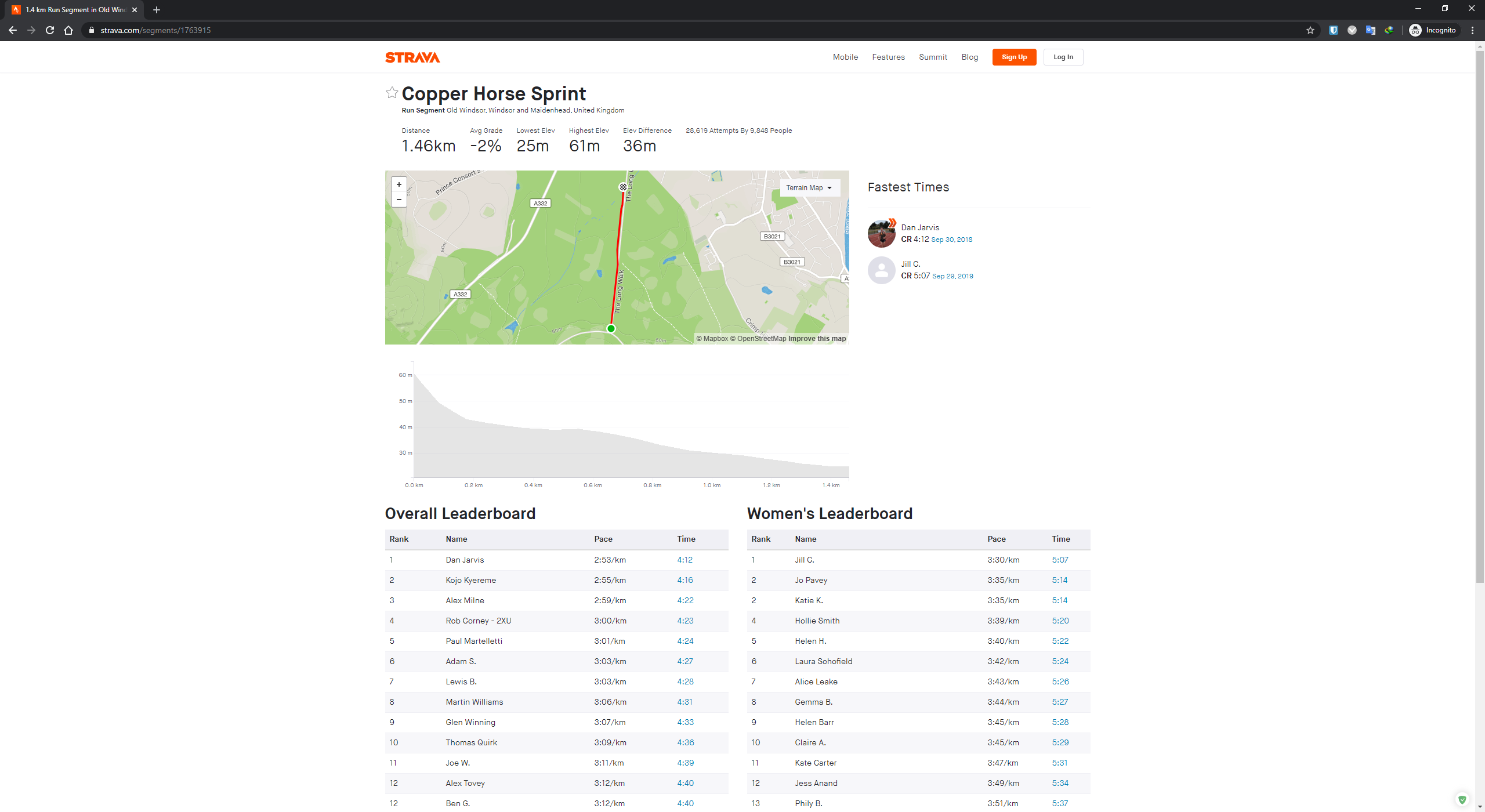This screenshot has height=812, width=1485.
Task: Reload the Strava segment page
Action: pos(50,30)
